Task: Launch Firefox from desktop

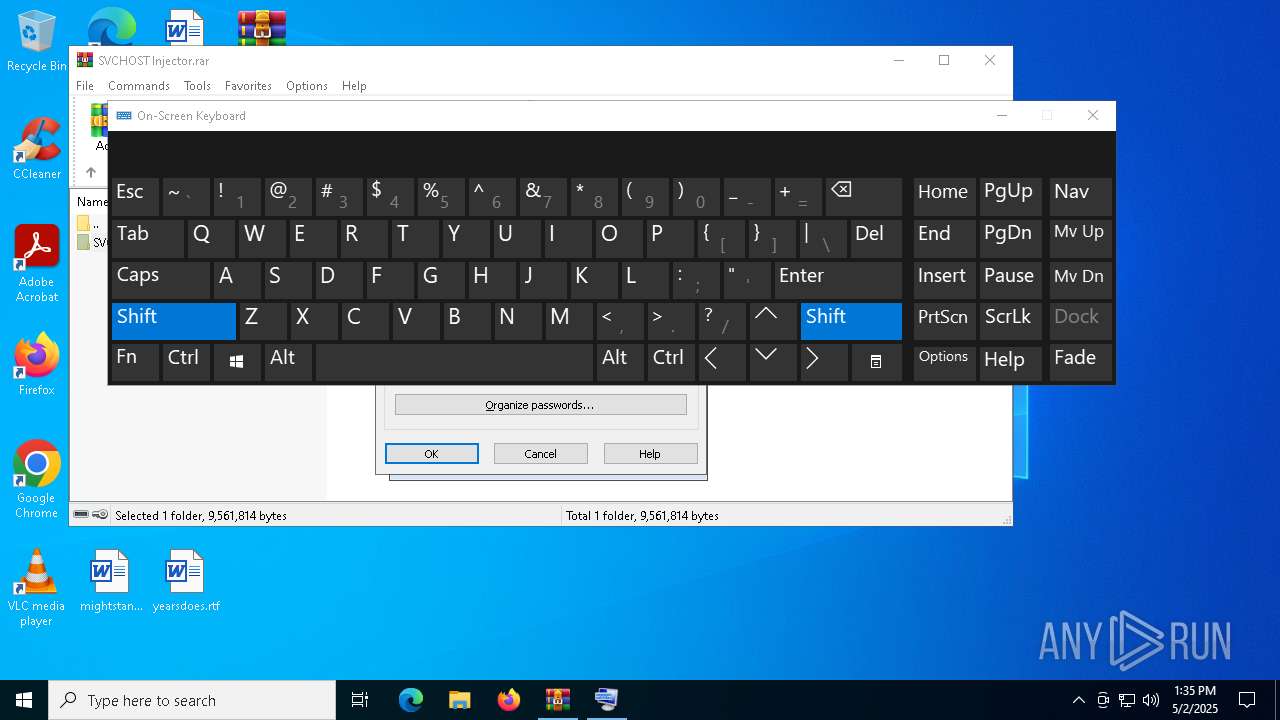Action: pyautogui.click(x=36, y=364)
